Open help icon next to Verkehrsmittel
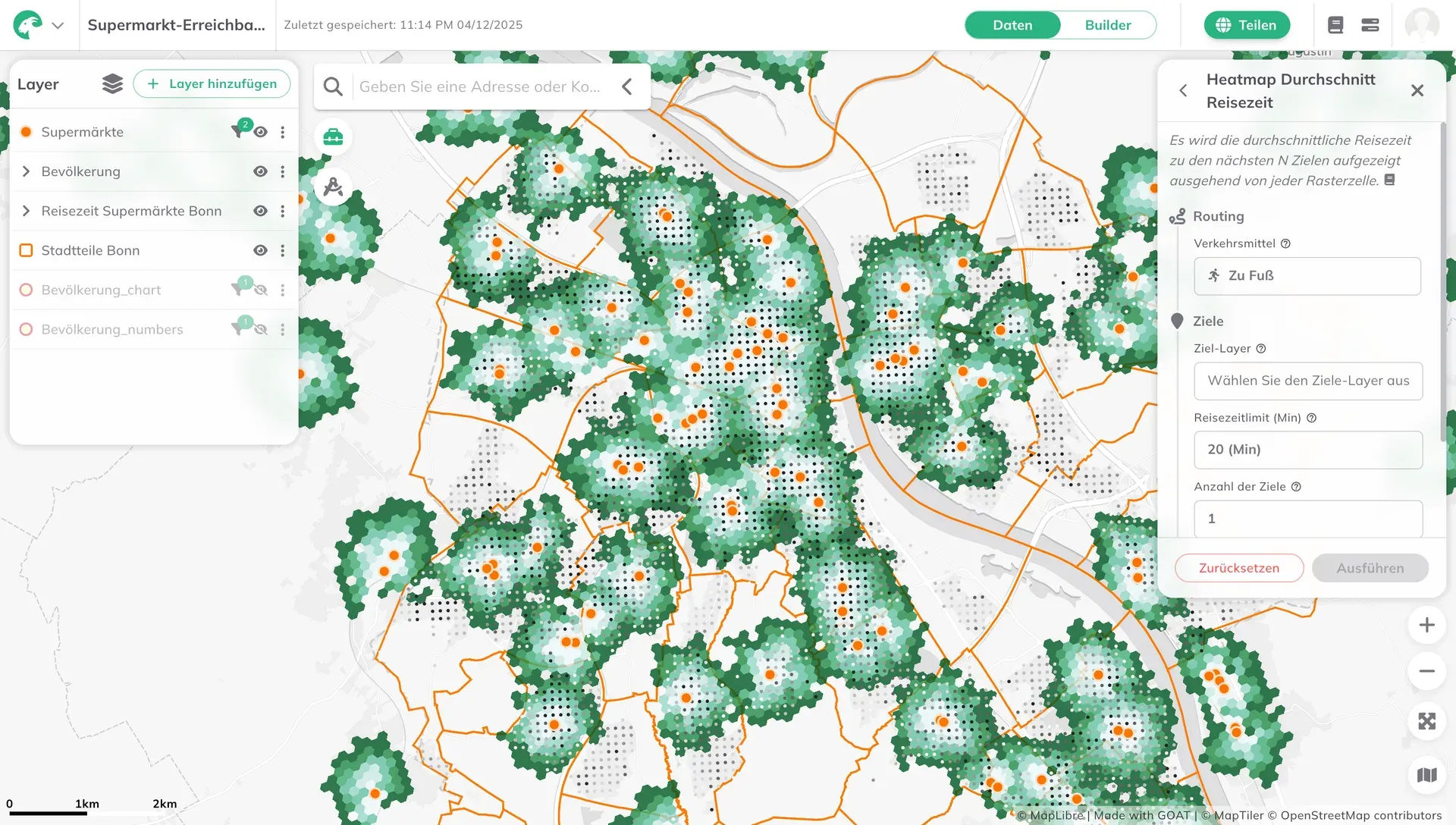Image resolution: width=1456 pixels, height=825 pixels. coord(1285,243)
